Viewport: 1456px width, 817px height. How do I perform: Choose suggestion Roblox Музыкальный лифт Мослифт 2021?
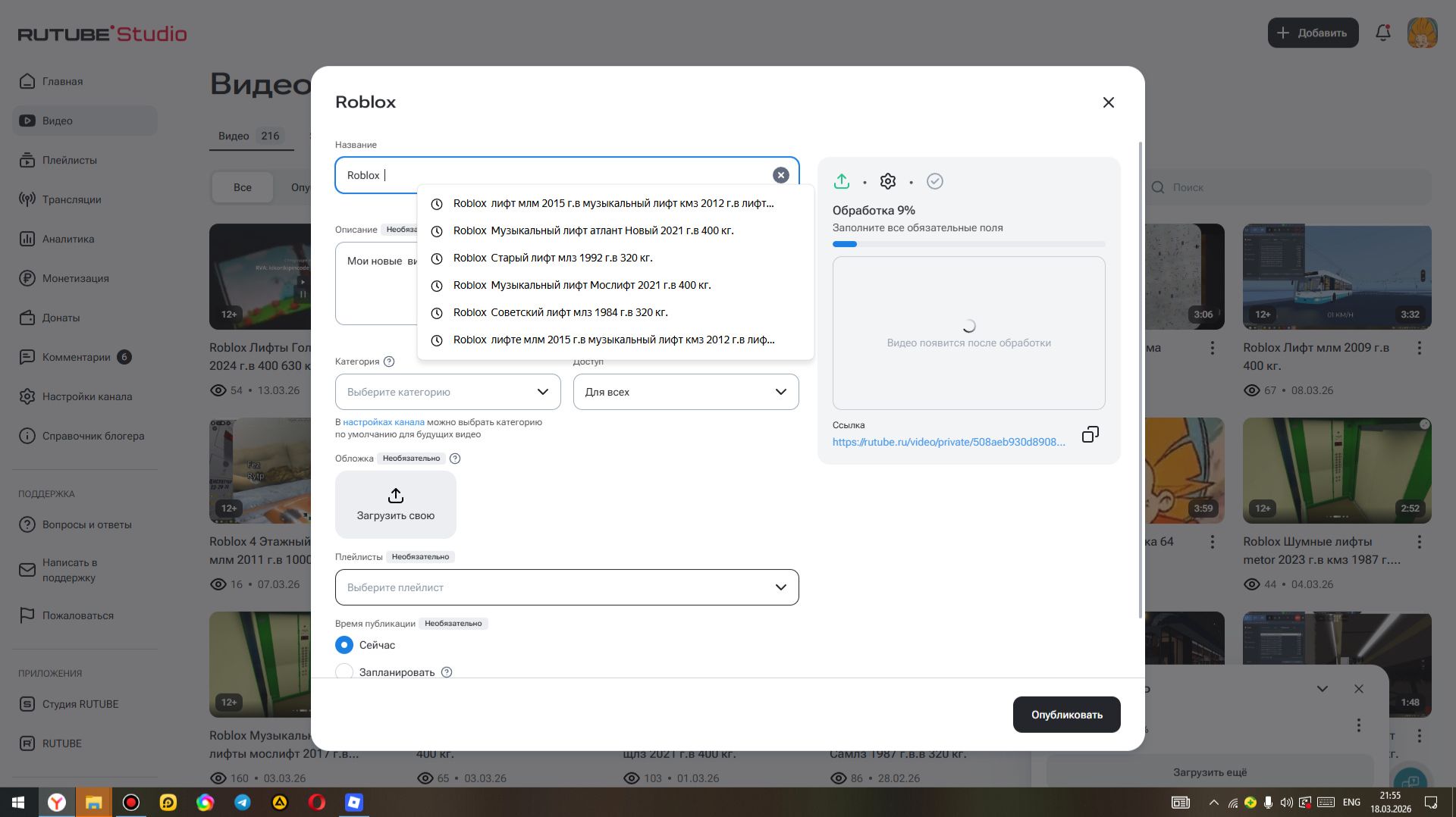[x=616, y=285]
